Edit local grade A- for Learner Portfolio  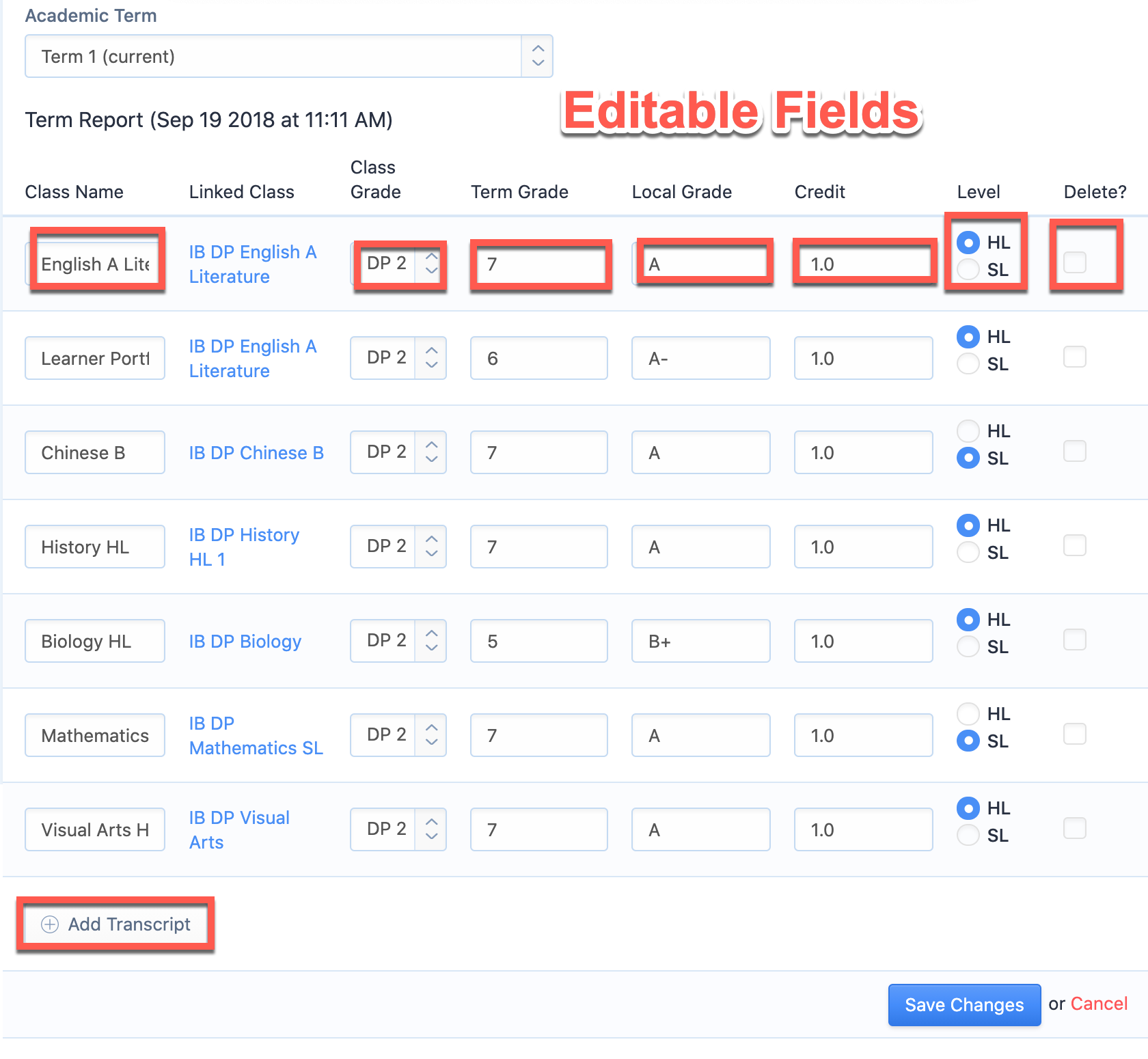pos(701,358)
